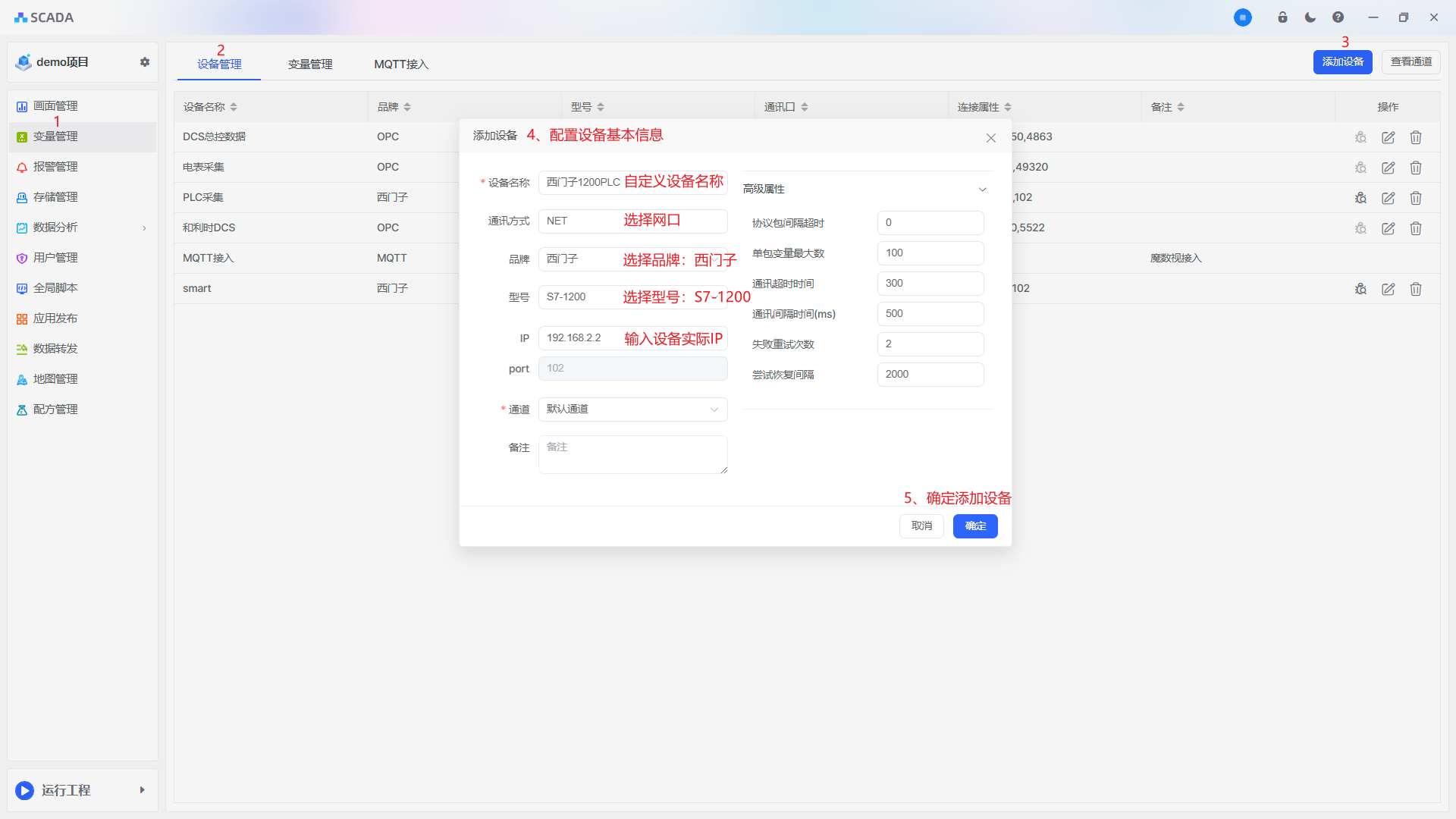
Task: Sort by 品牌 column
Action: click(407, 107)
